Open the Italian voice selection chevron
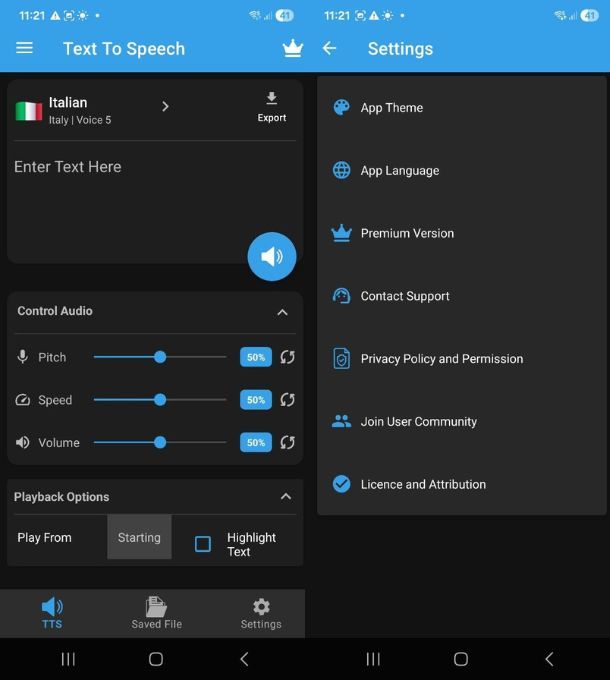 (165, 107)
